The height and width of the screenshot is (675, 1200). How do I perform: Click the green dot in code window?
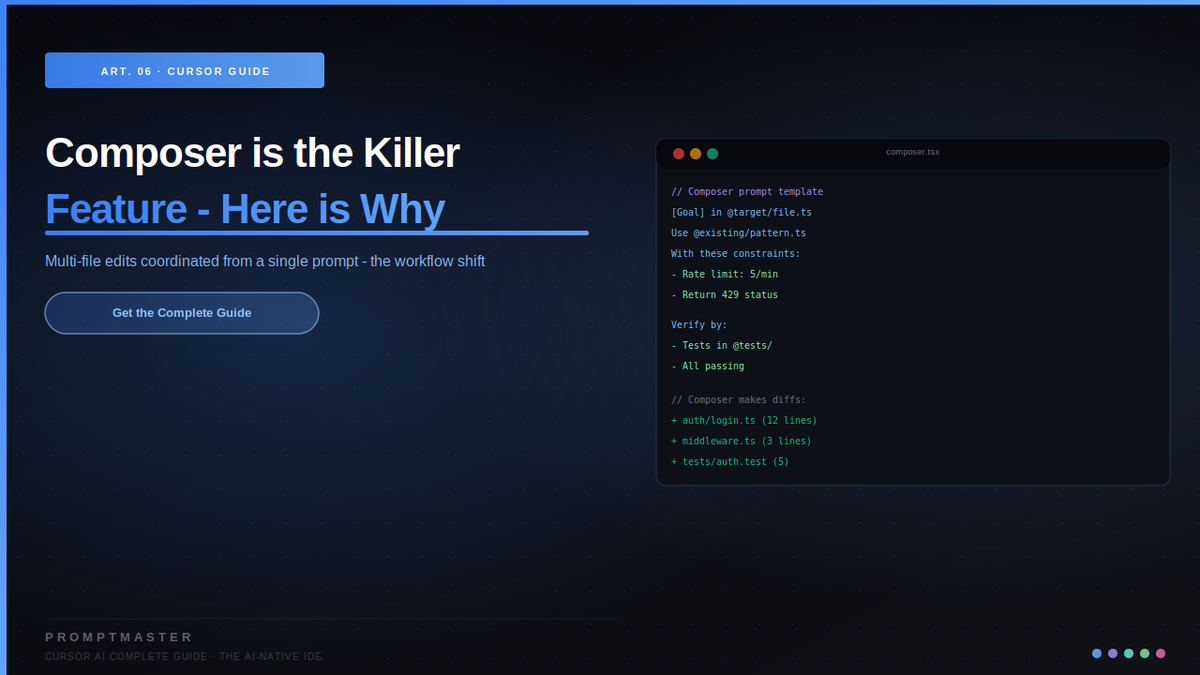712,154
